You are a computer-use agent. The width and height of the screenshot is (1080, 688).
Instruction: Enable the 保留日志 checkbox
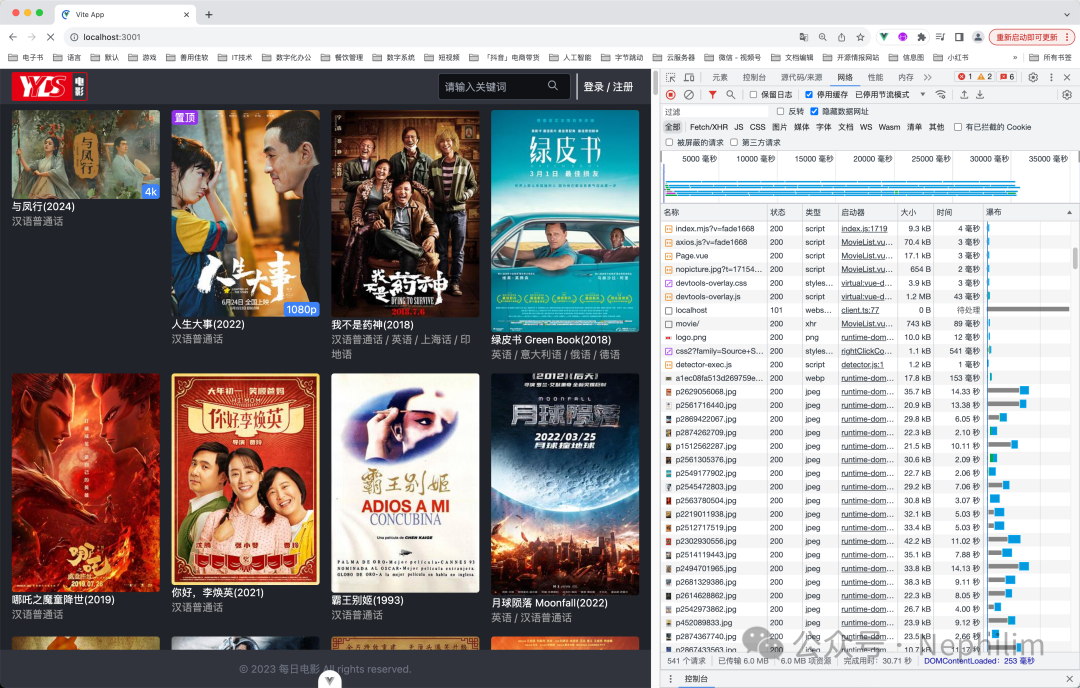click(754, 94)
